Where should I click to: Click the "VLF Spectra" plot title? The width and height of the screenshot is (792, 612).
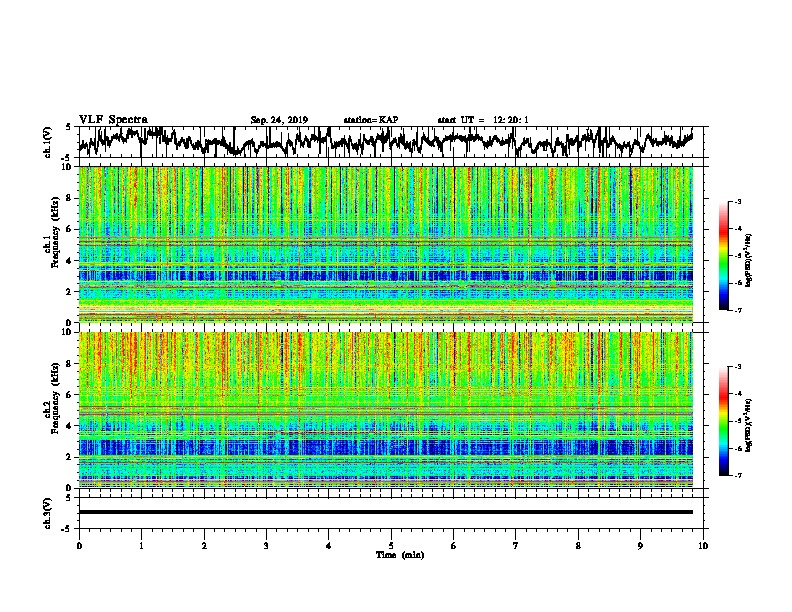click(x=113, y=120)
